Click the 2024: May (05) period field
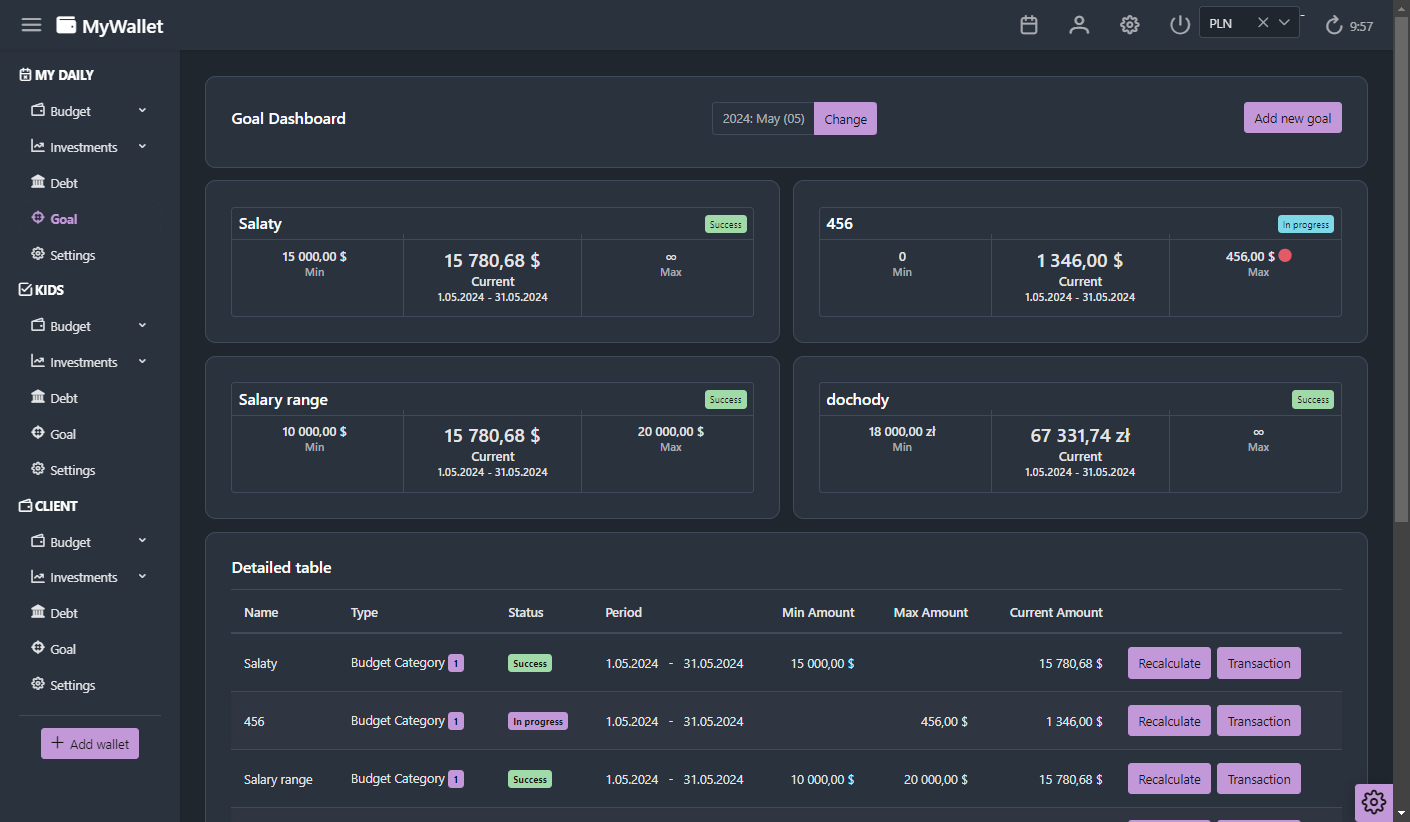 tap(763, 118)
